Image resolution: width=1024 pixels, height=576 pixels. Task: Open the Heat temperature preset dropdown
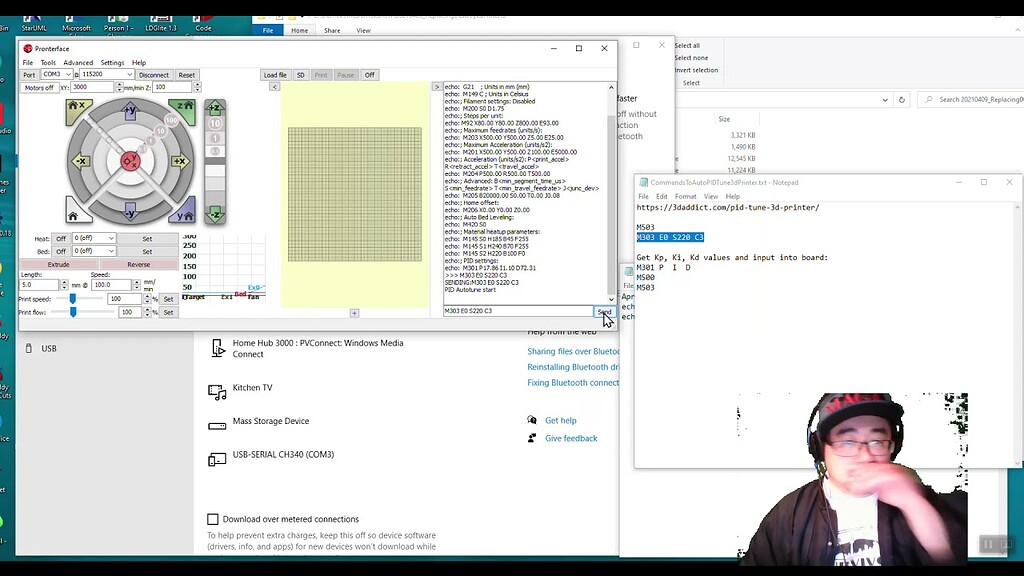click(x=94, y=239)
